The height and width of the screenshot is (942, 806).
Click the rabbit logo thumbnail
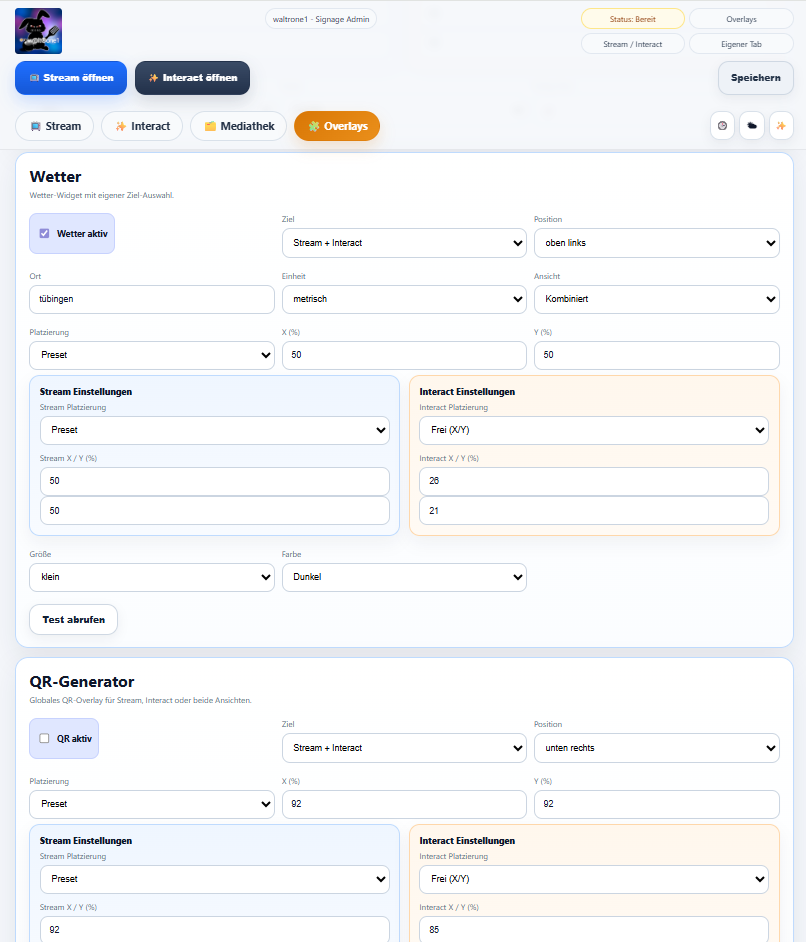[x=38, y=31]
